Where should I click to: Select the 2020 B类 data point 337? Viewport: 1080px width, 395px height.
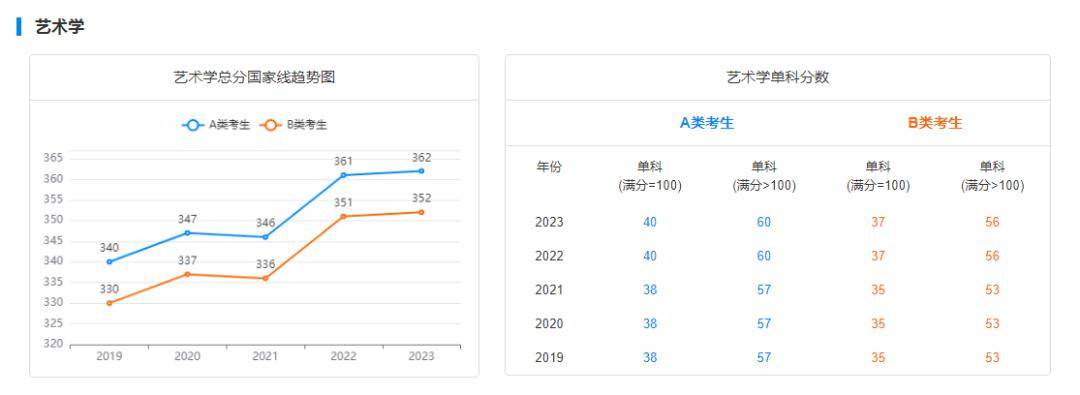[x=187, y=274]
